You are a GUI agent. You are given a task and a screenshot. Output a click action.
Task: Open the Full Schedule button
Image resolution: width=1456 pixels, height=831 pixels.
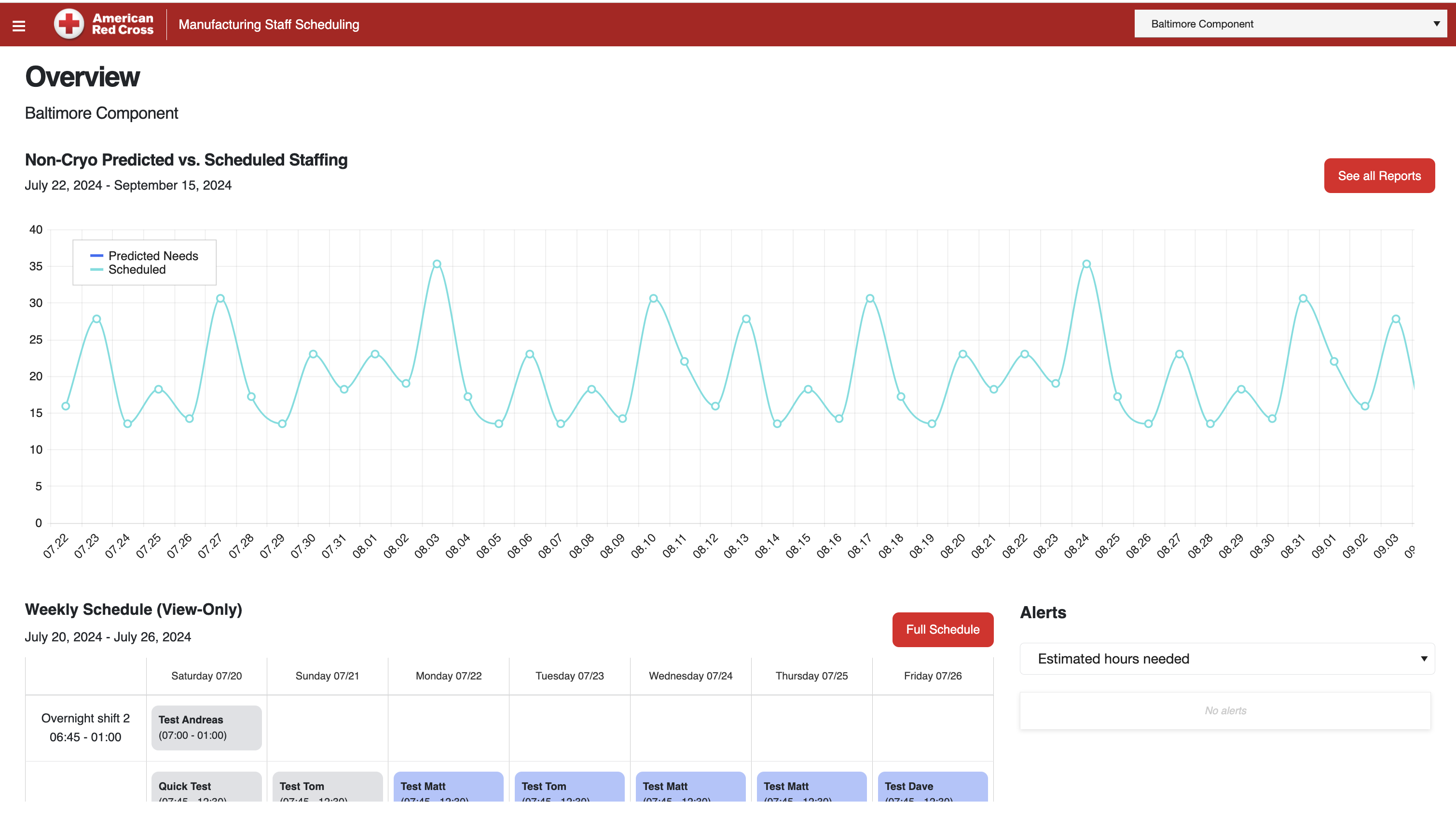943,630
